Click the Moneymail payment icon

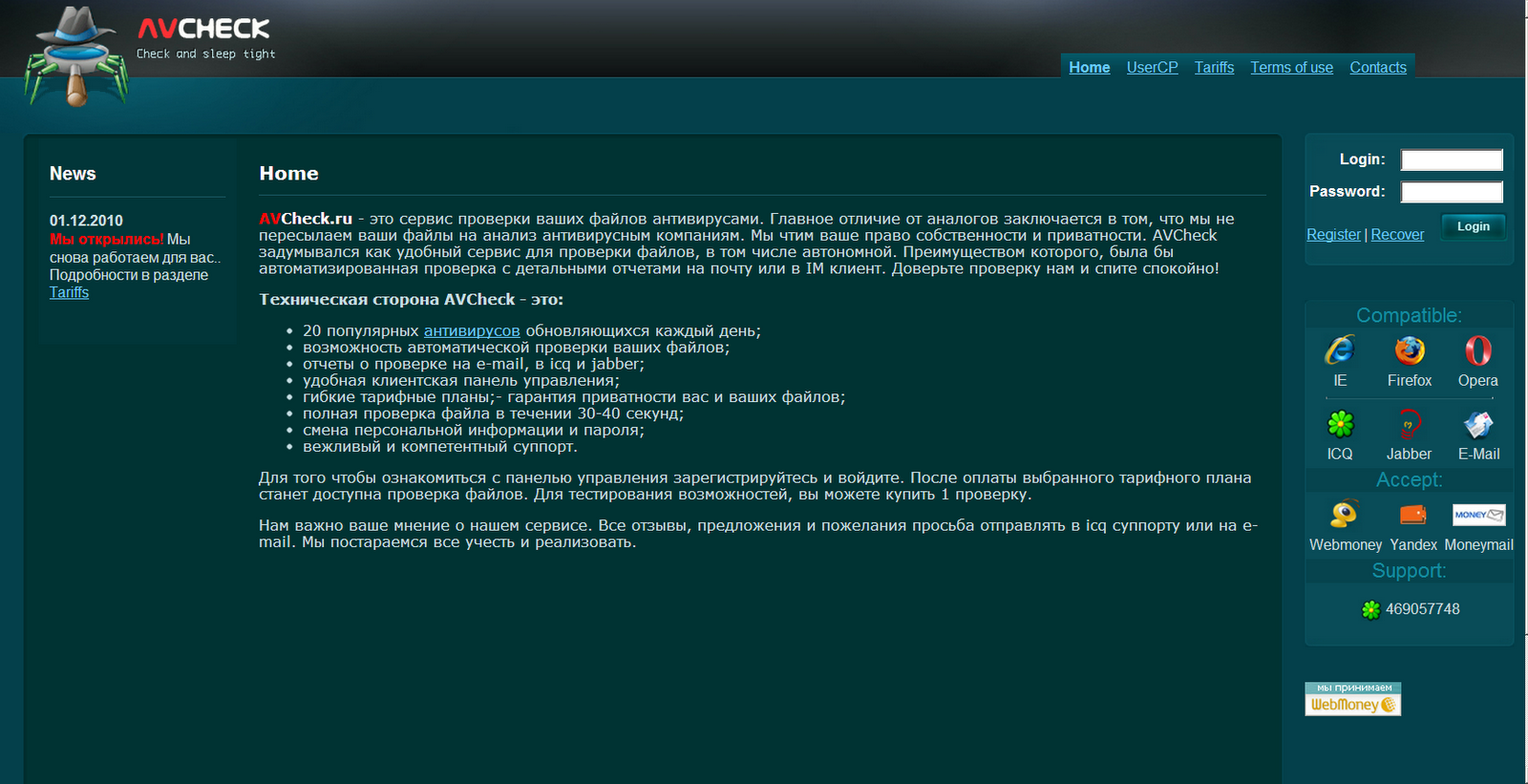[1479, 515]
